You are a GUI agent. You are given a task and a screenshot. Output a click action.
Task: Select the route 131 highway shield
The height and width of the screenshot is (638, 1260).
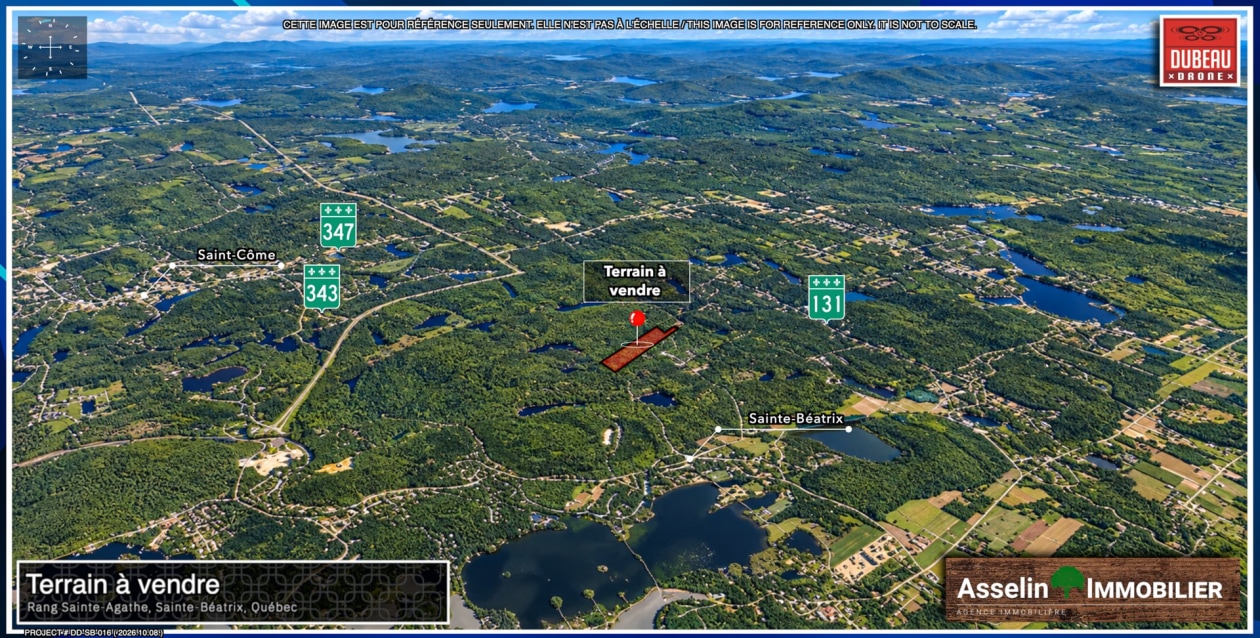[x=827, y=297]
